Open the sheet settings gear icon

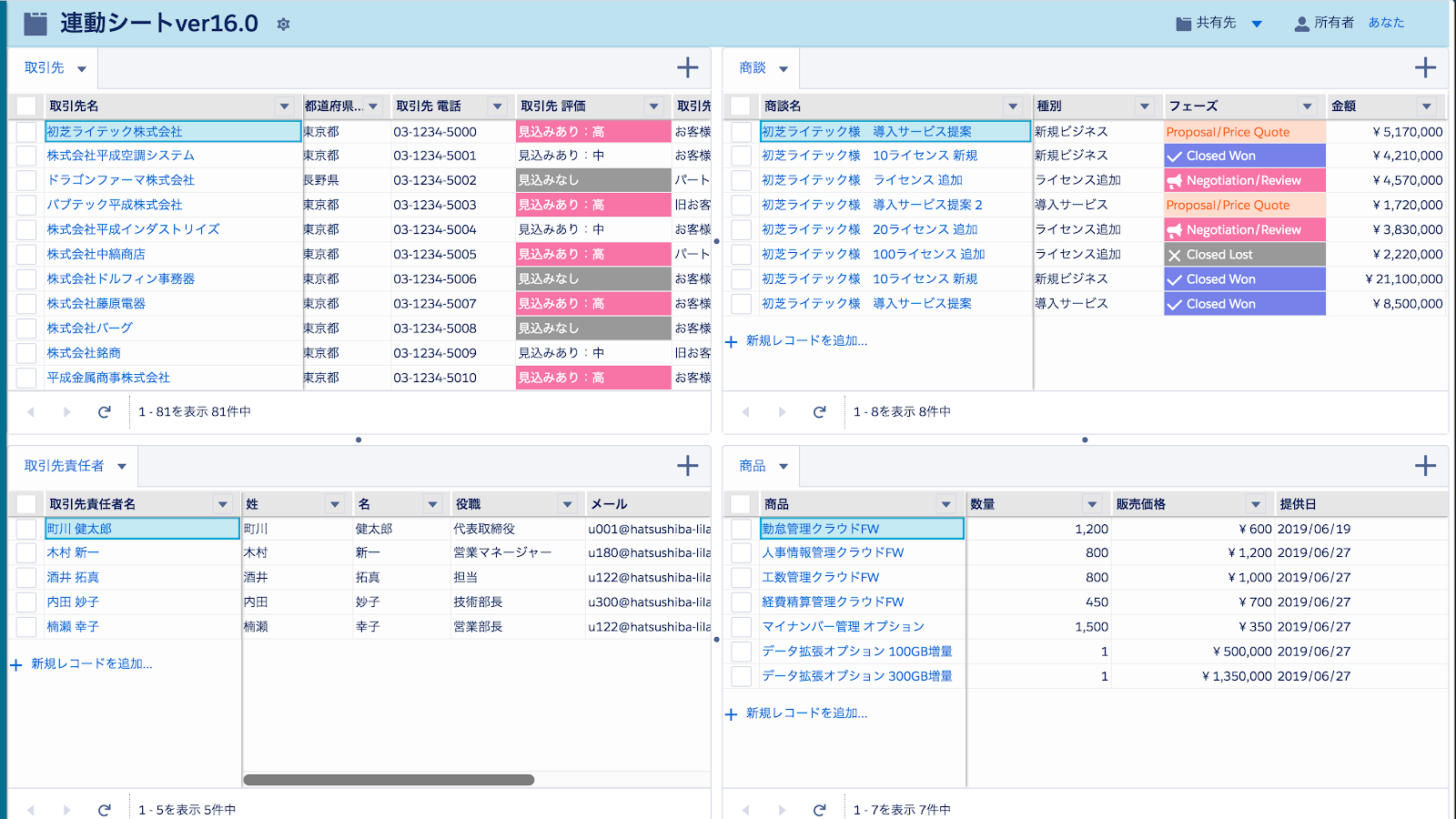coord(282,25)
